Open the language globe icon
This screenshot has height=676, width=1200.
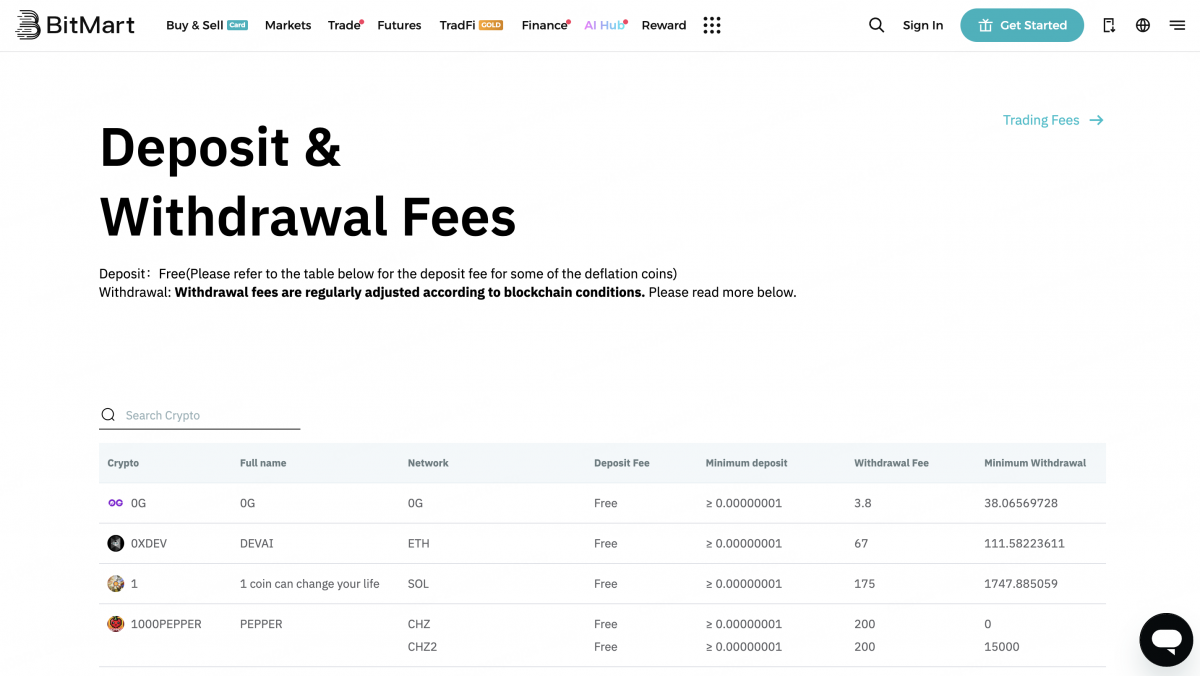pos(1143,25)
